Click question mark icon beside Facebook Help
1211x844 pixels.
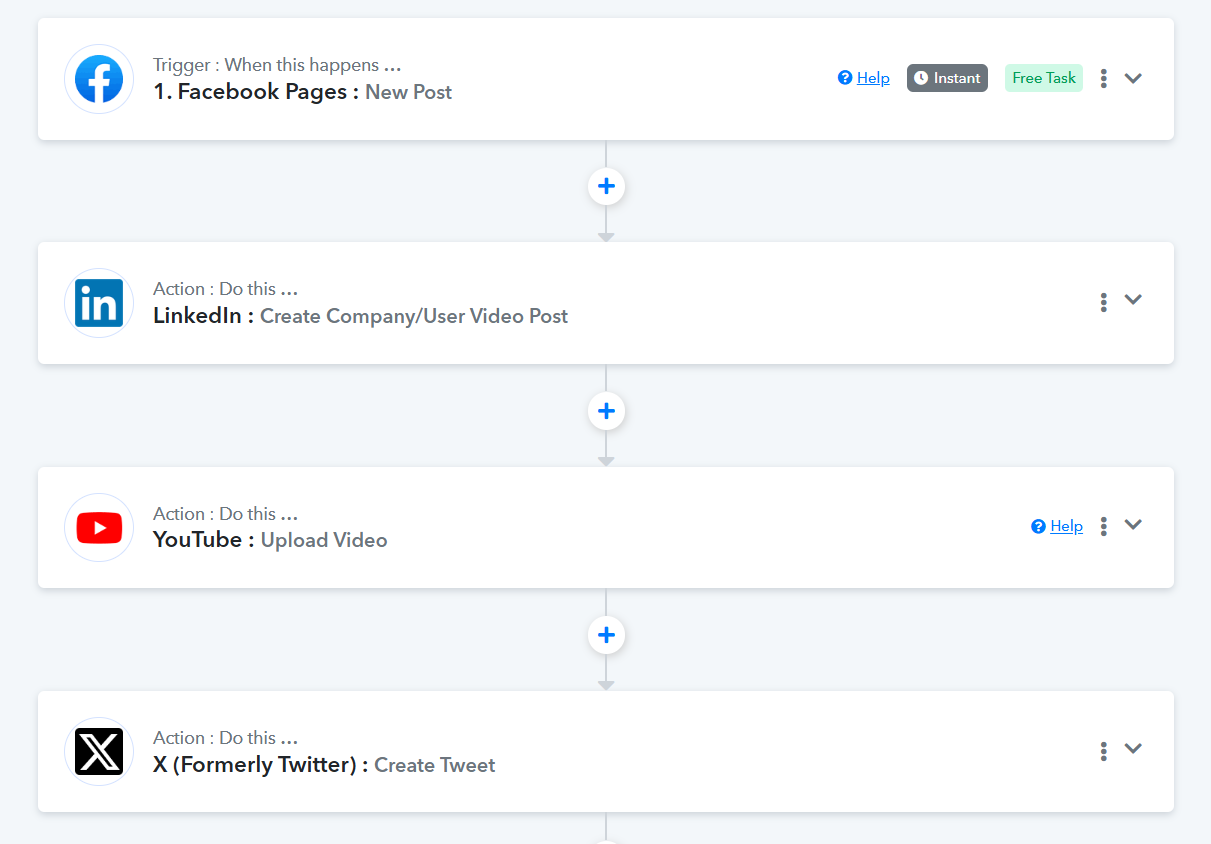click(x=845, y=78)
